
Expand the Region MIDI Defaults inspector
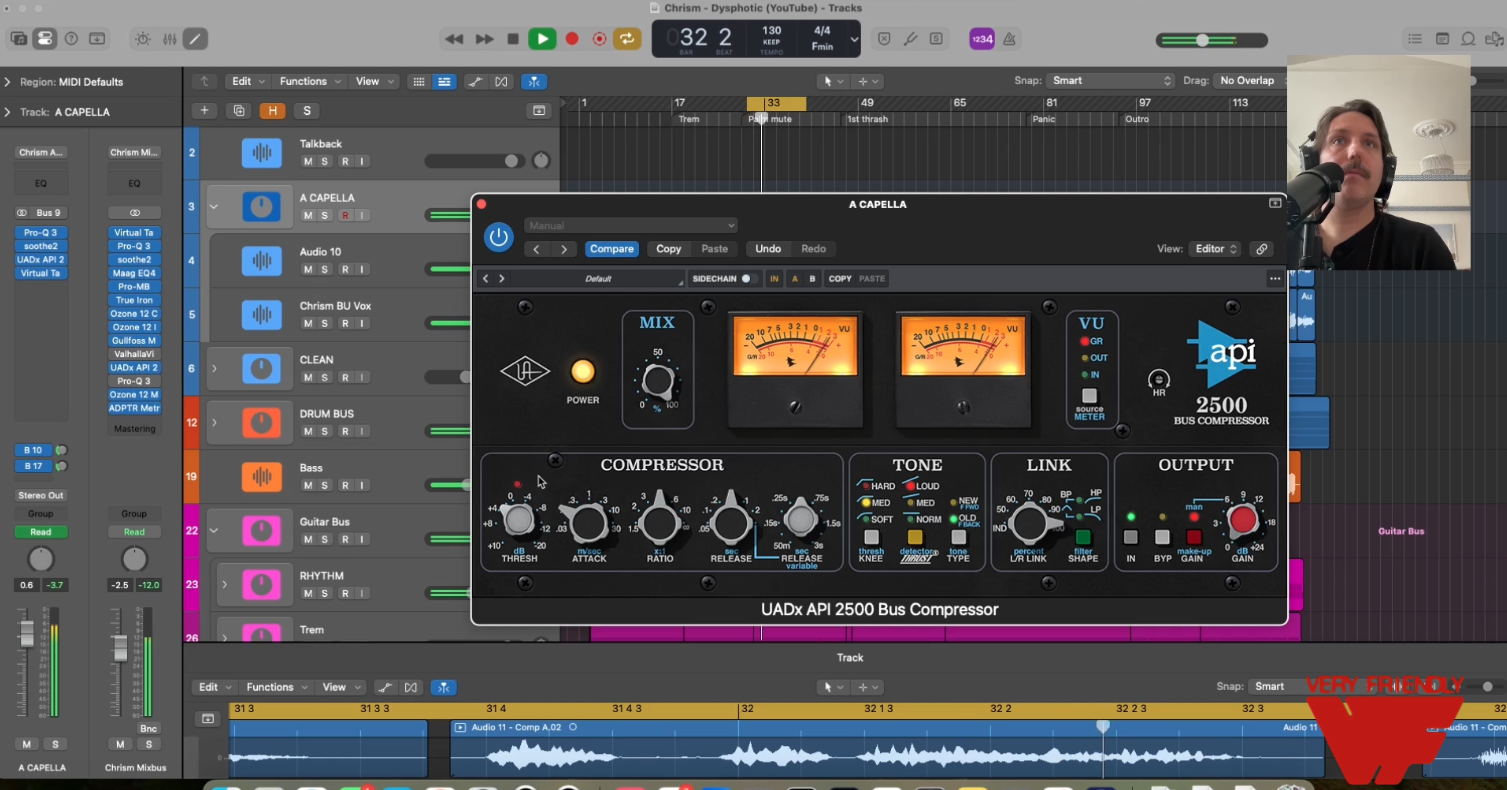[7, 82]
